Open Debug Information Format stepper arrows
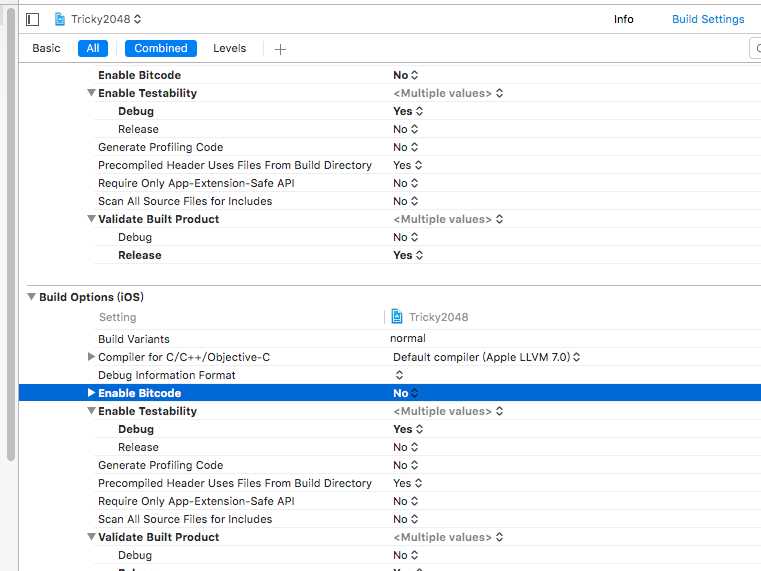Viewport: 761px width, 571px height. 399,375
